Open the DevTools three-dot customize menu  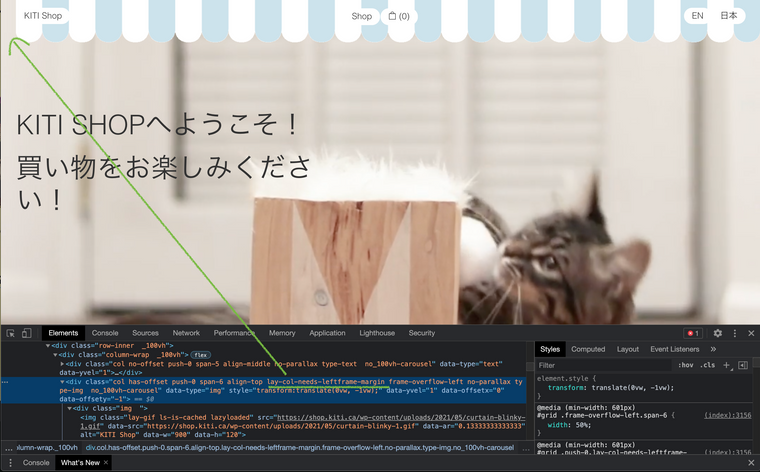tap(735, 333)
